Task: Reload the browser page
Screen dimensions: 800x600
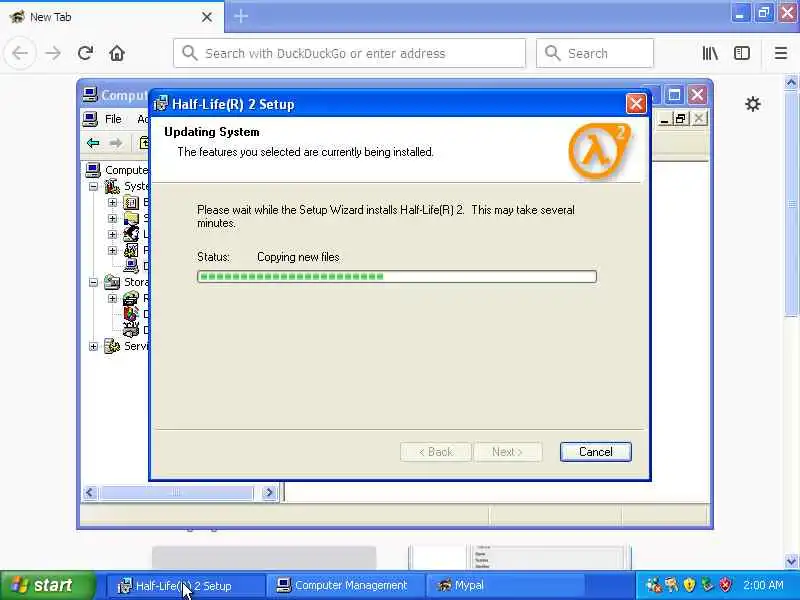Action: (85, 53)
